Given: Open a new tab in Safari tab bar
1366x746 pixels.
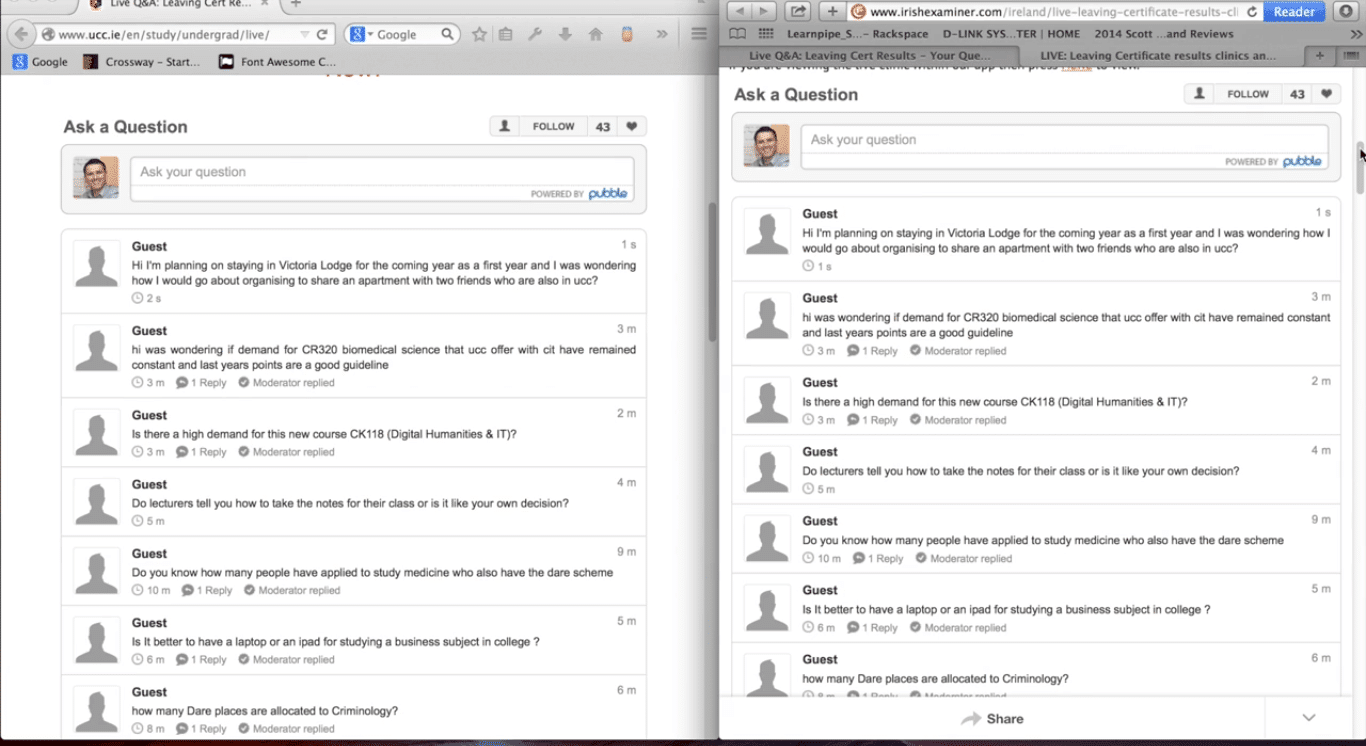Looking at the screenshot, I should tap(1320, 55).
